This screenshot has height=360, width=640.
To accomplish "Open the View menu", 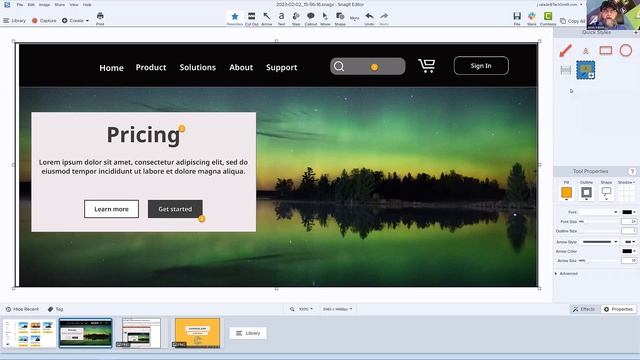I will point(74,4).
